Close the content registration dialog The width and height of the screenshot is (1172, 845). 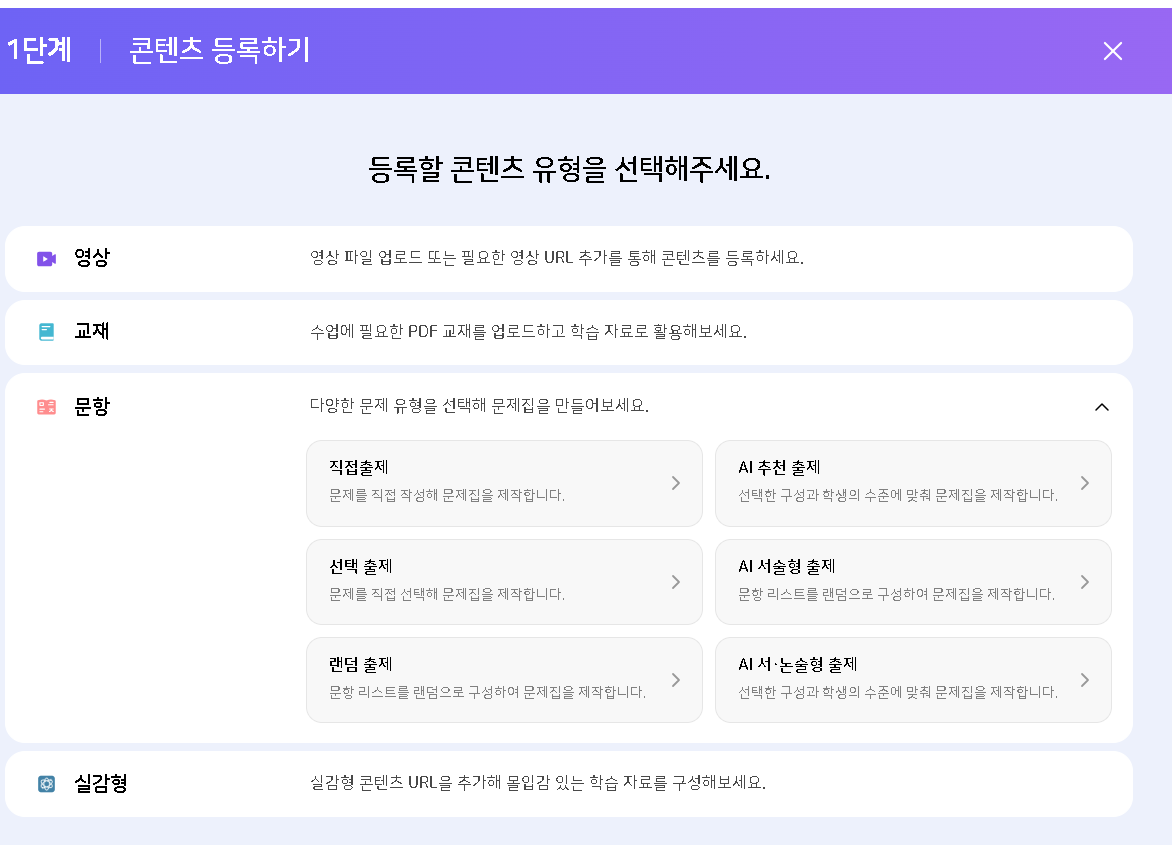(1112, 51)
